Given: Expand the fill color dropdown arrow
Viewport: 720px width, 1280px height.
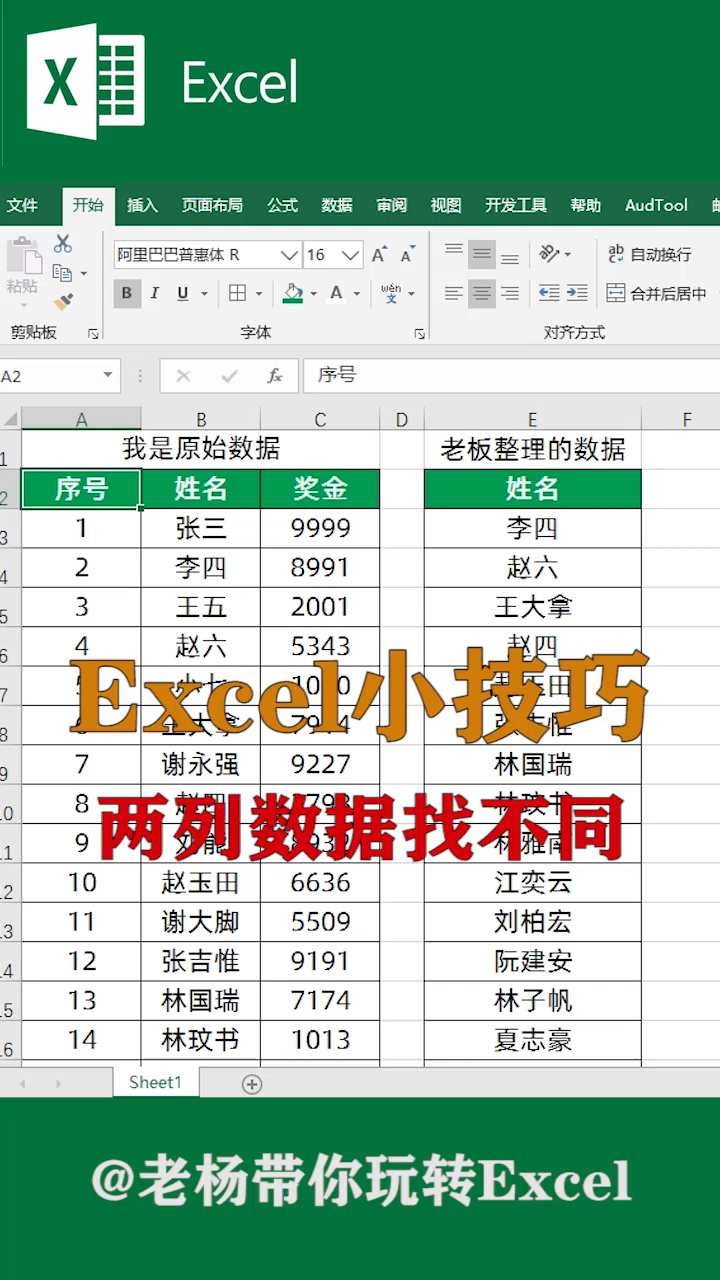Looking at the screenshot, I should 313,294.
